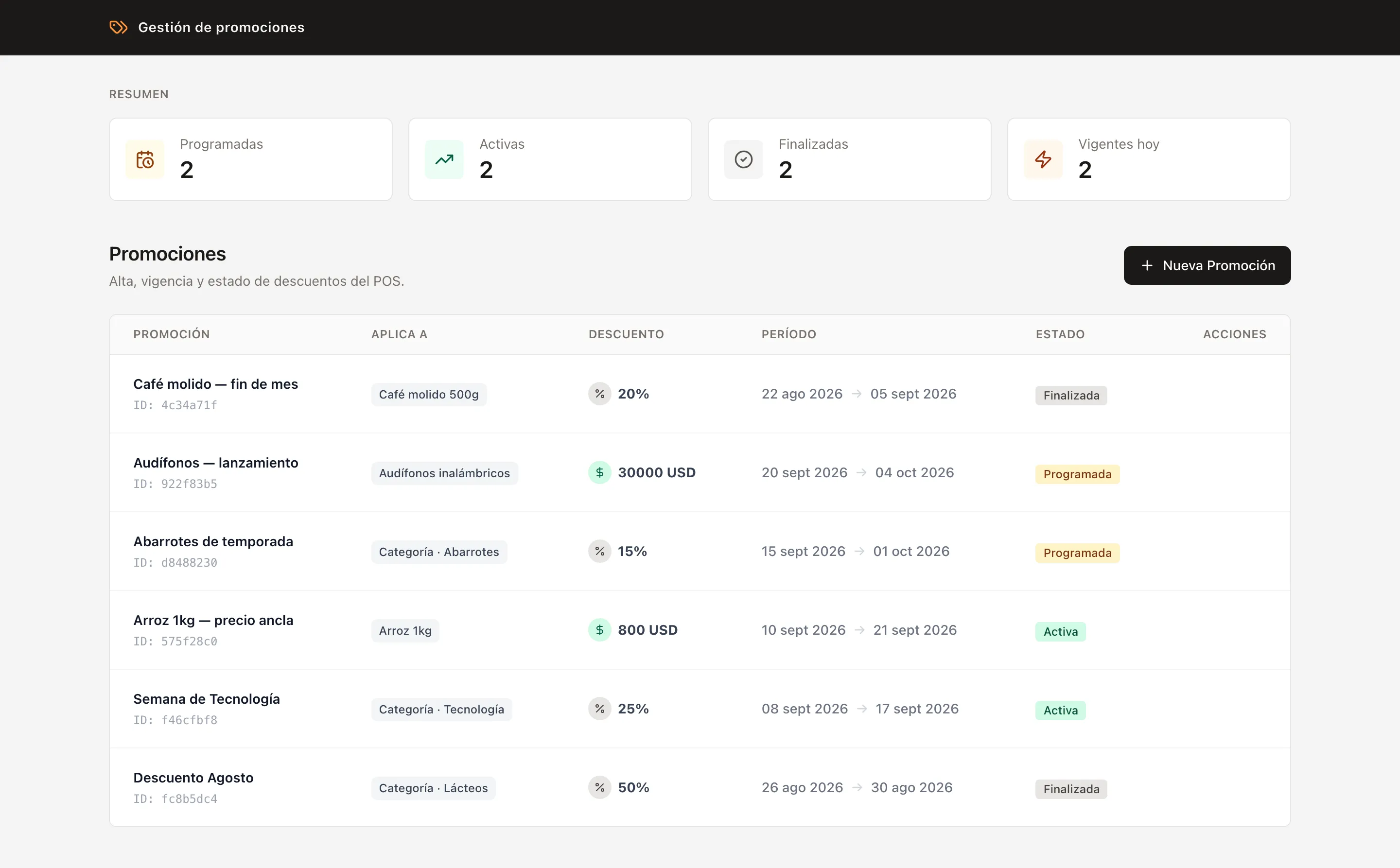Image resolution: width=1400 pixels, height=868 pixels.
Task: Click the Arroz 1kg product tag
Action: (405, 630)
